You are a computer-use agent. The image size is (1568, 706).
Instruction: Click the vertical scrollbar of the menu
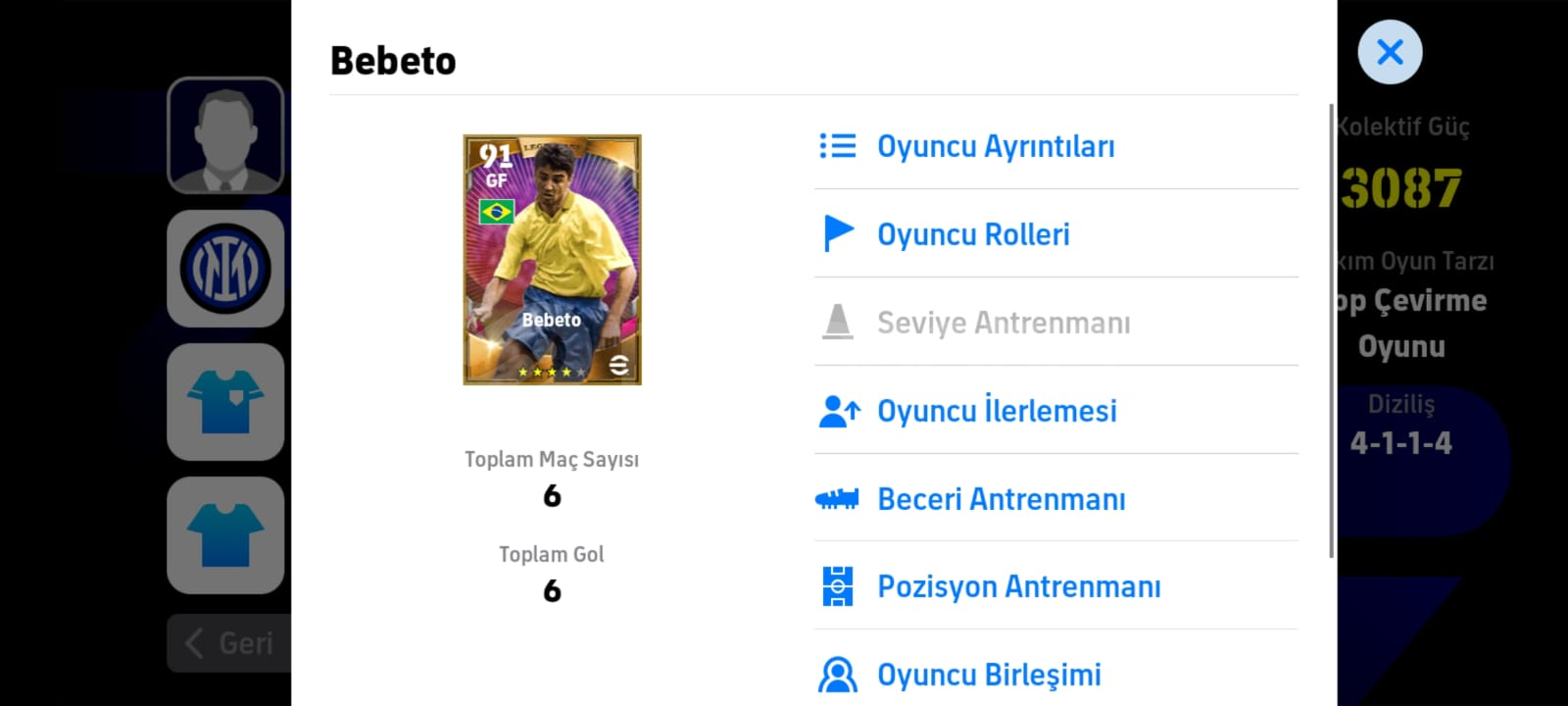[x=1331, y=330]
